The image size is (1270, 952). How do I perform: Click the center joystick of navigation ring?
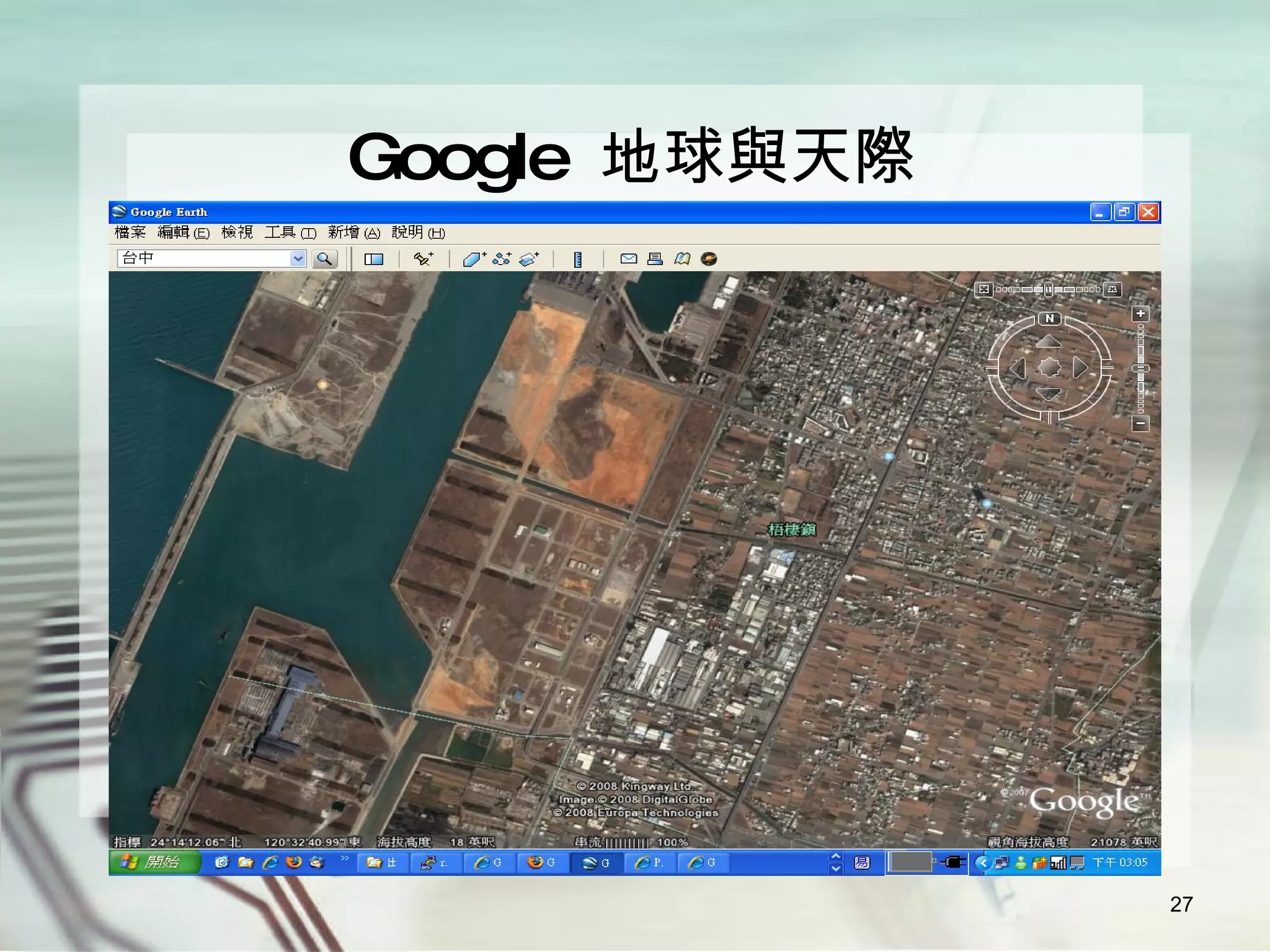(1049, 367)
